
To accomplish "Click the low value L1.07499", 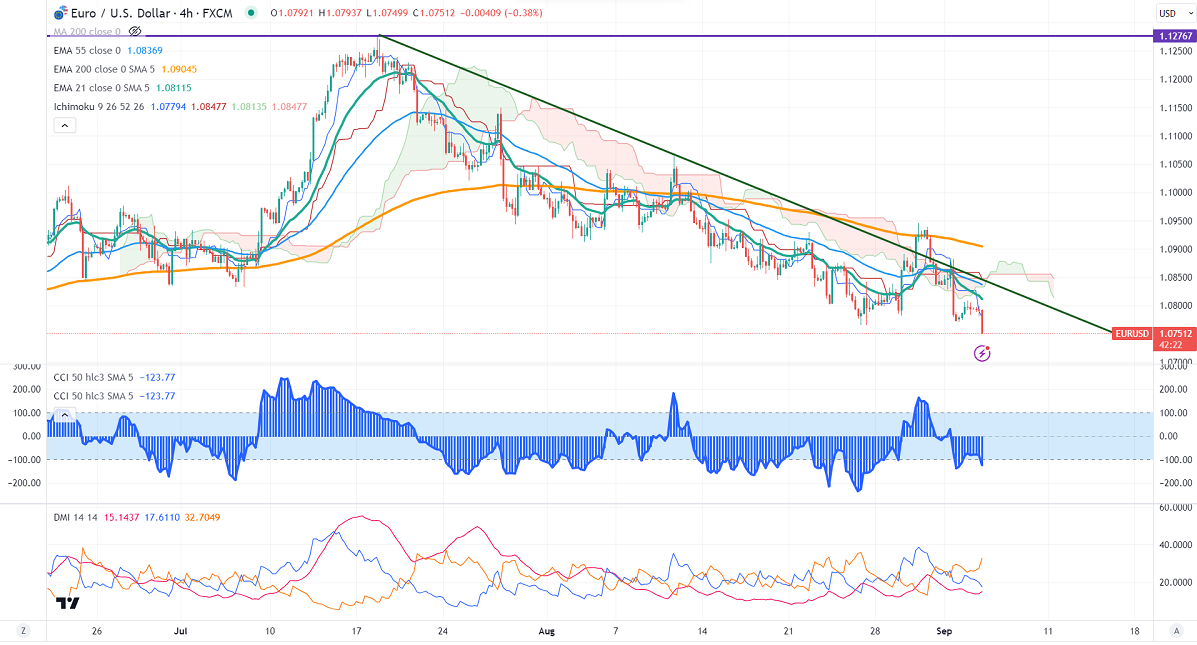I will (x=388, y=13).
